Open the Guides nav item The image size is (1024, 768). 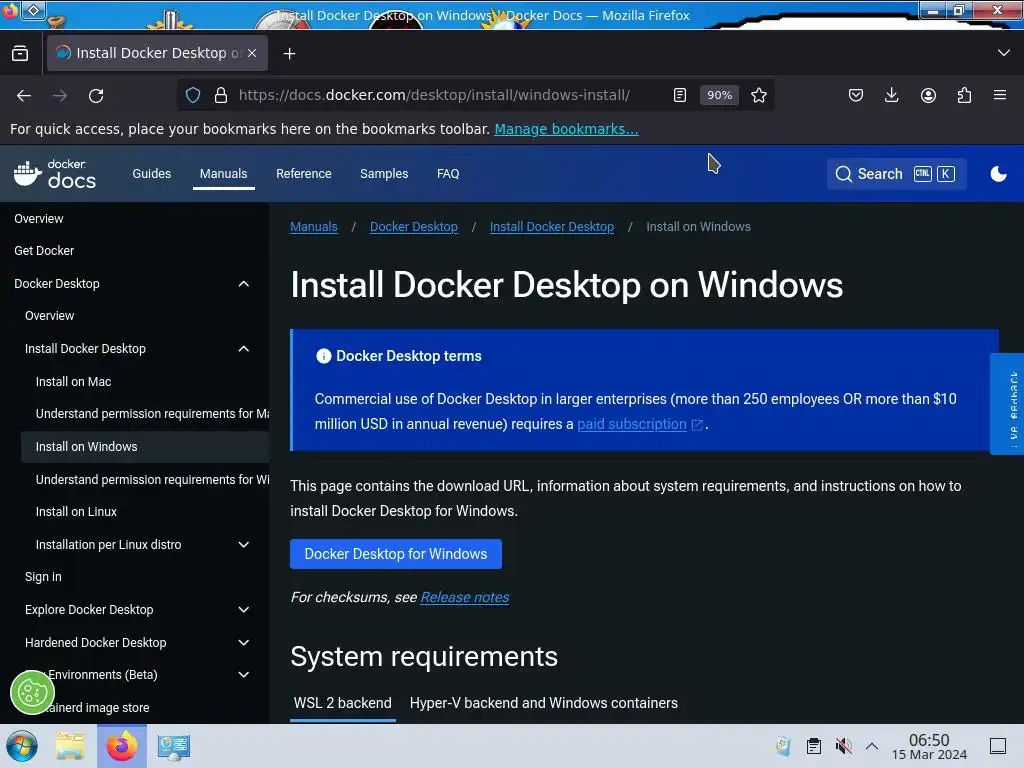pyautogui.click(x=152, y=174)
